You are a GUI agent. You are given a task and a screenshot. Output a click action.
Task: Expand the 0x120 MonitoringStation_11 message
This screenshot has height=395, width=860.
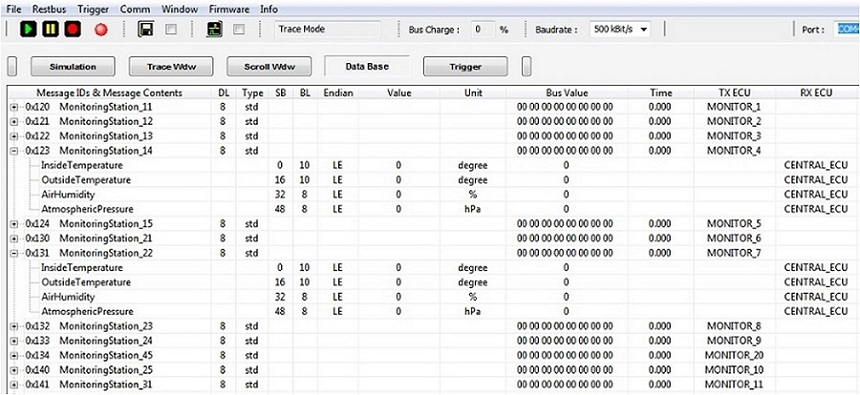click(14, 107)
